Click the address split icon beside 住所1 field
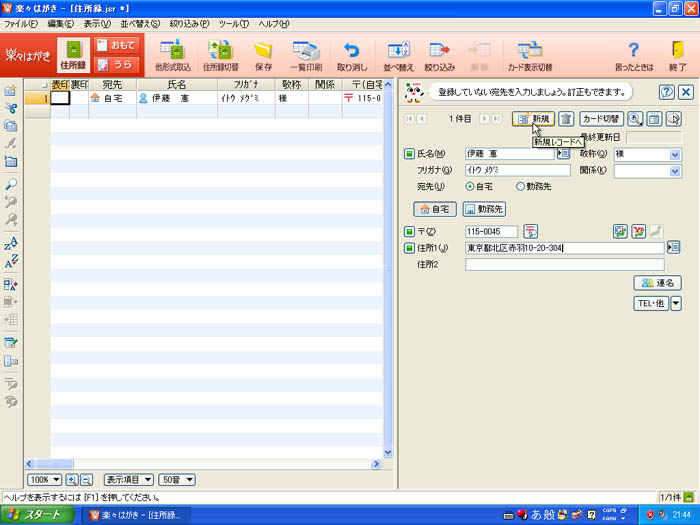 pyautogui.click(x=674, y=247)
